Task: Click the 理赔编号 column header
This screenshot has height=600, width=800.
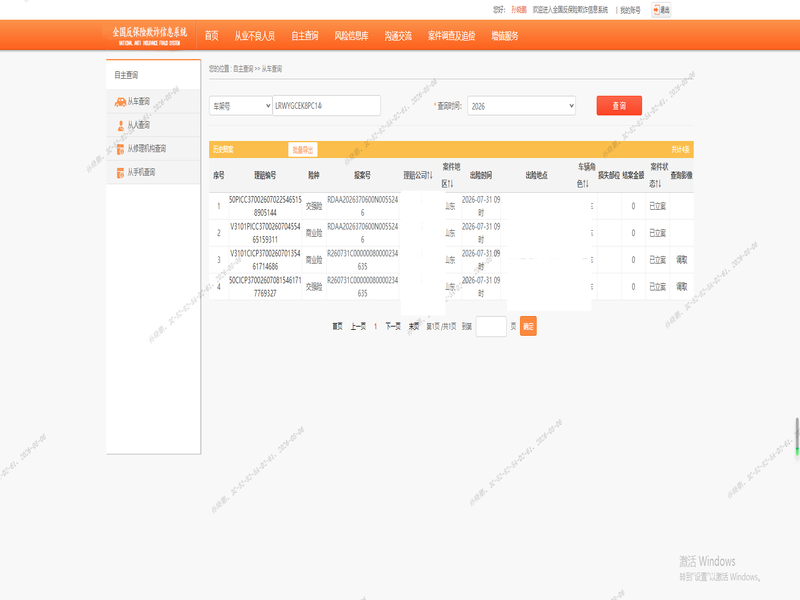Action: (265, 175)
